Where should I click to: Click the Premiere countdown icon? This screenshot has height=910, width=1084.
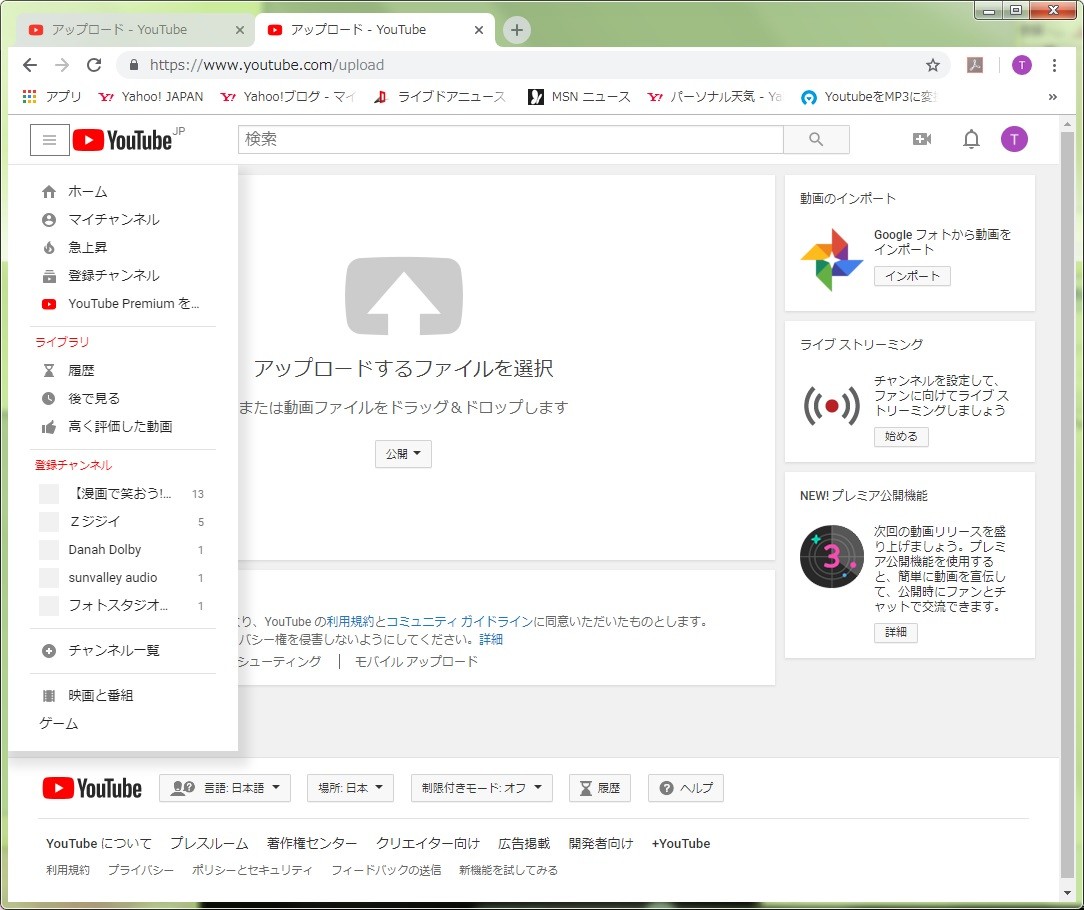point(832,557)
